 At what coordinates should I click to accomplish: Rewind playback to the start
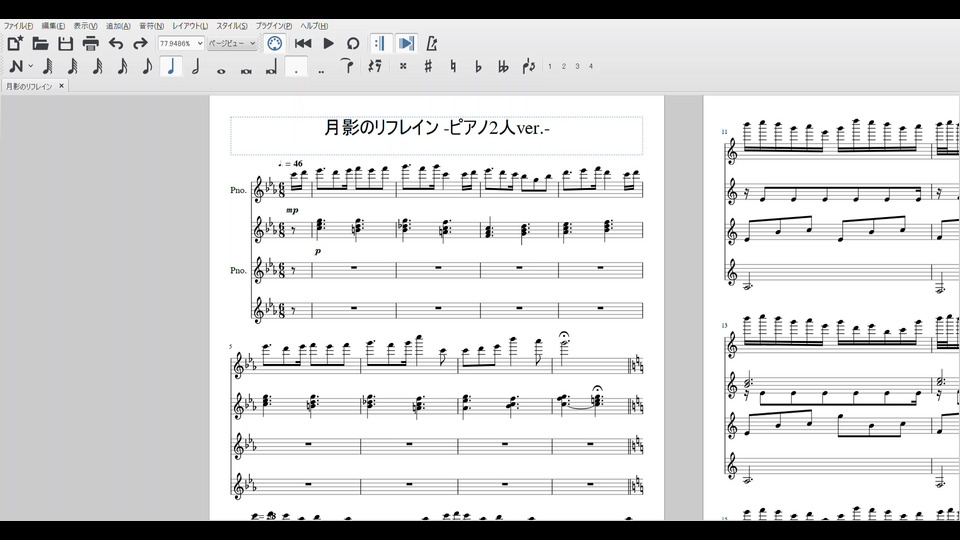[x=302, y=43]
